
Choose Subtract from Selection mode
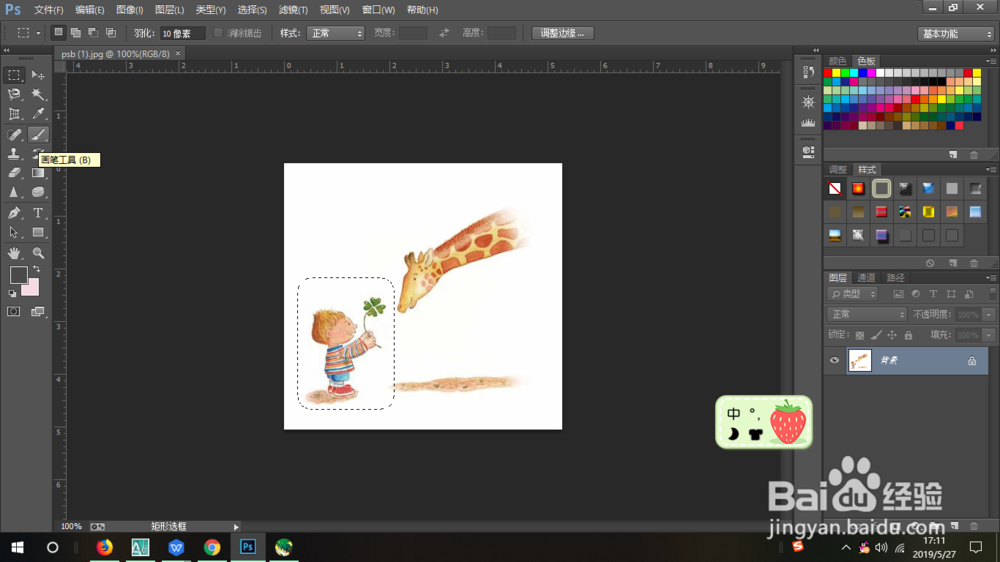pyautogui.click(x=93, y=33)
